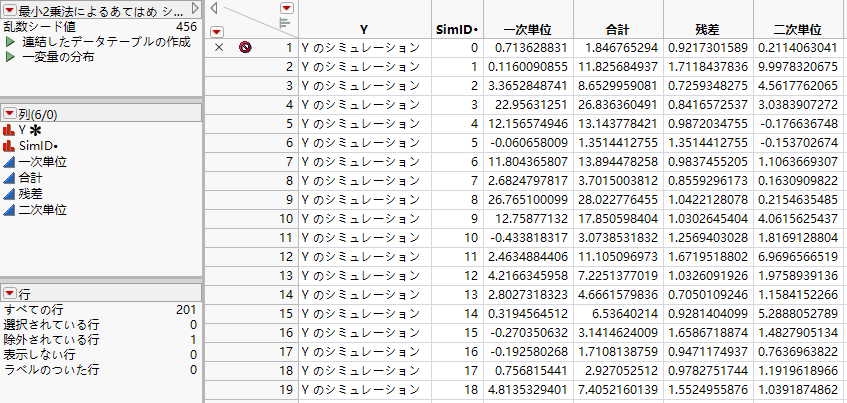Image resolution: width=847 pixels, height=403 pixels.
Task: Click the 乱数シード値 value 456
Action: [x=186, y=26]
